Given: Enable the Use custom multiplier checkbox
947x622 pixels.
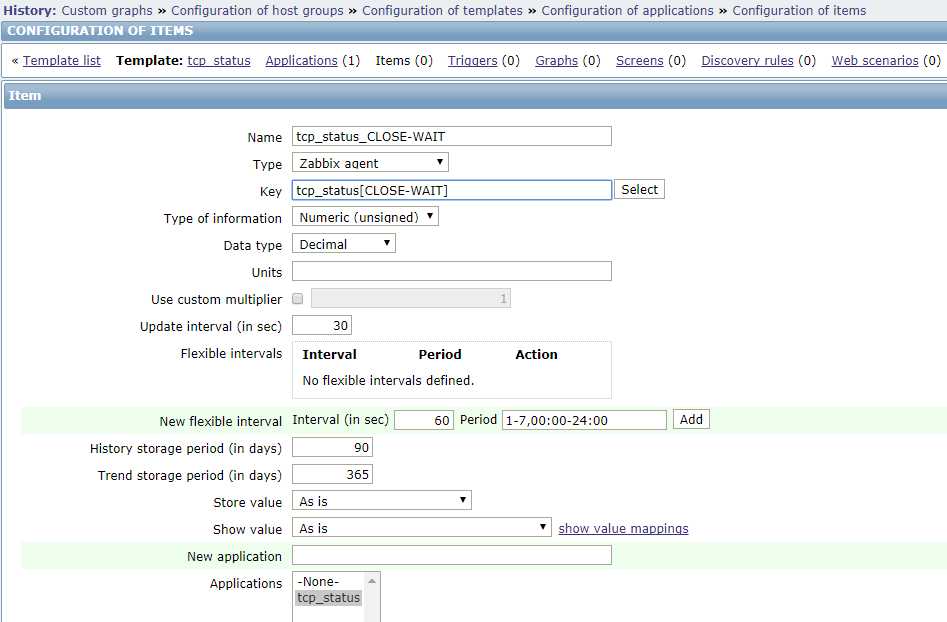Looking at the screenshot, I should (298, 299).
